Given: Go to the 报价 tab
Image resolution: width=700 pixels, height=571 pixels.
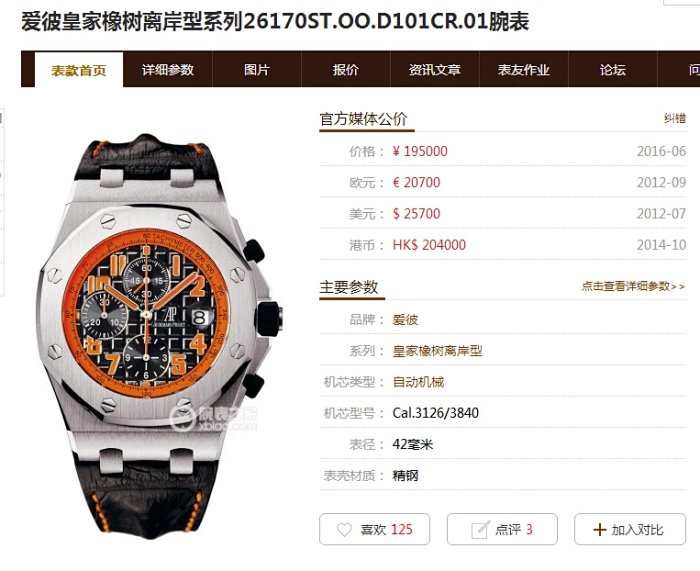Looking at the screenshot, I should click(346, 70).
